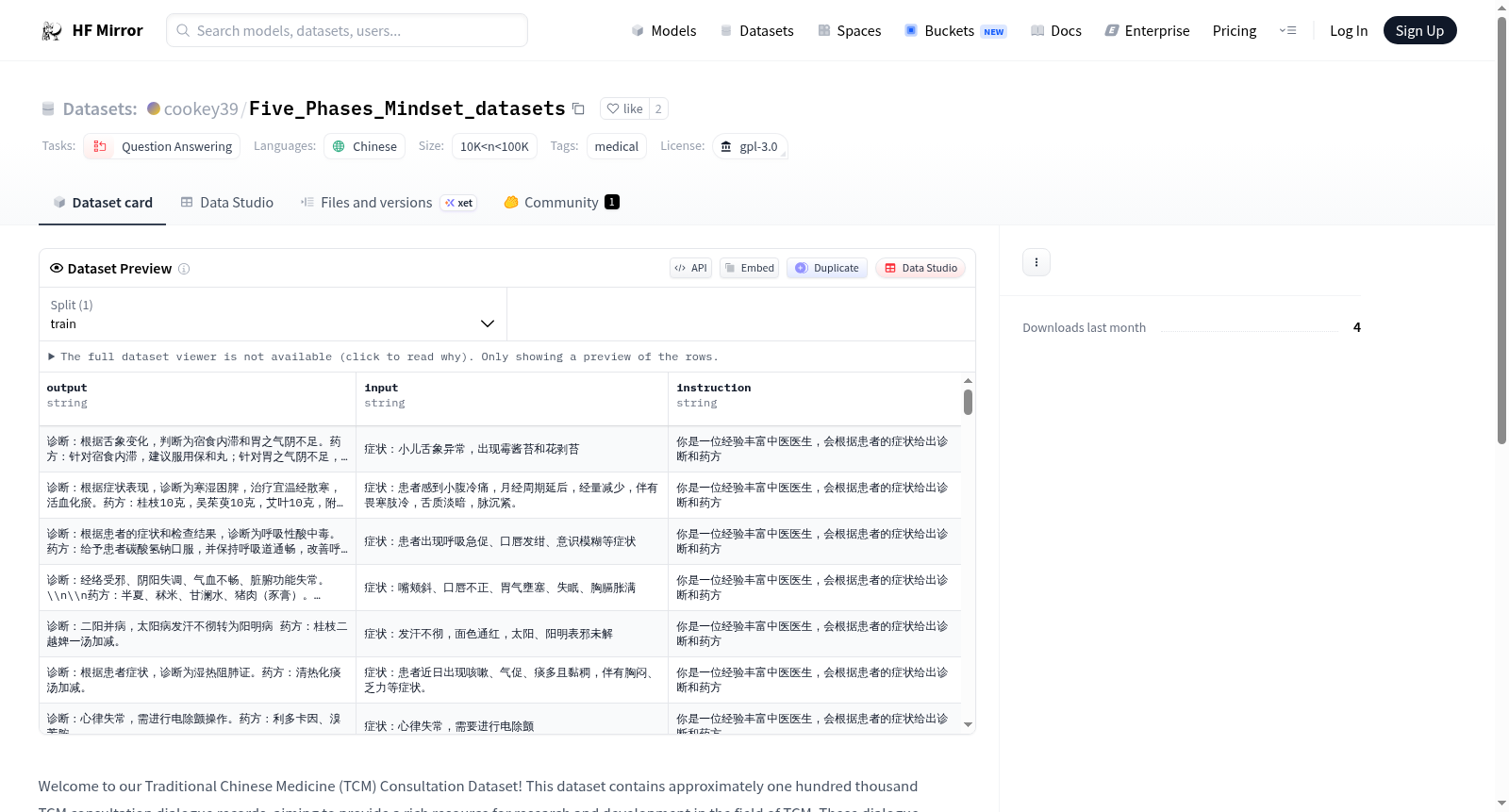Select the output cell 诊断：根据患者症状，诊断为湿热阻肺证

(197, 680)
